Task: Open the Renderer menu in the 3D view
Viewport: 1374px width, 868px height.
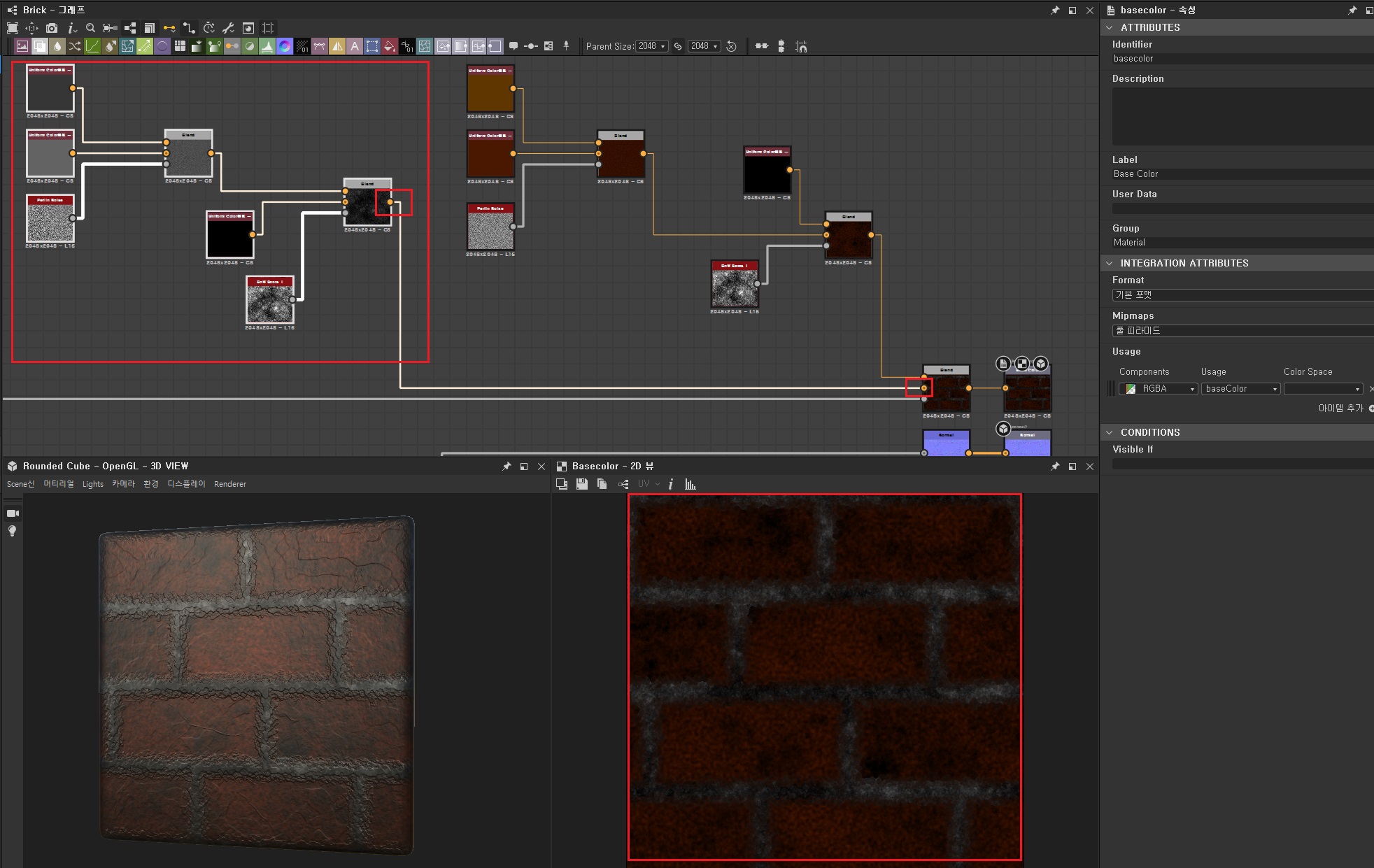Action: [229, 484]
